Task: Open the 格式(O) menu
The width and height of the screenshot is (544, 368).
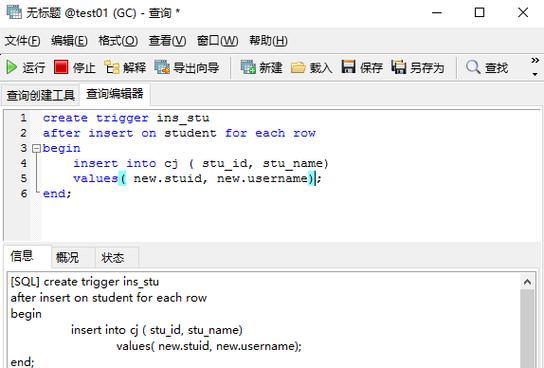Action: click(x=118, y=41)
